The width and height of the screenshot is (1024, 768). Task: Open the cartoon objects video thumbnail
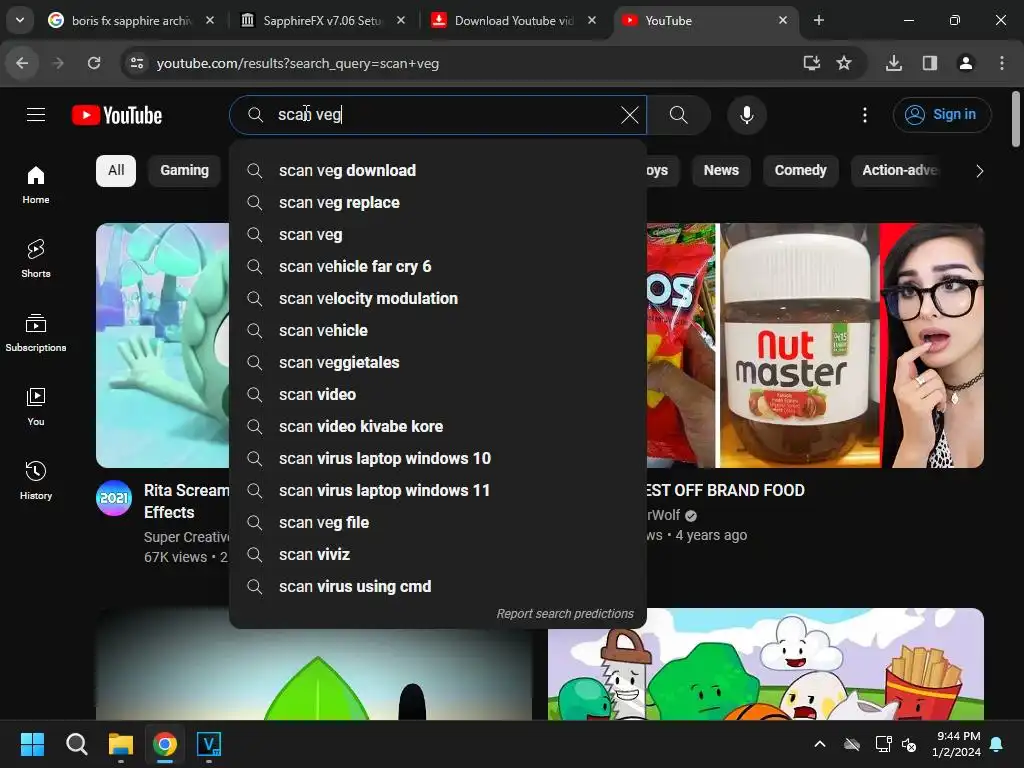[765, 664]
